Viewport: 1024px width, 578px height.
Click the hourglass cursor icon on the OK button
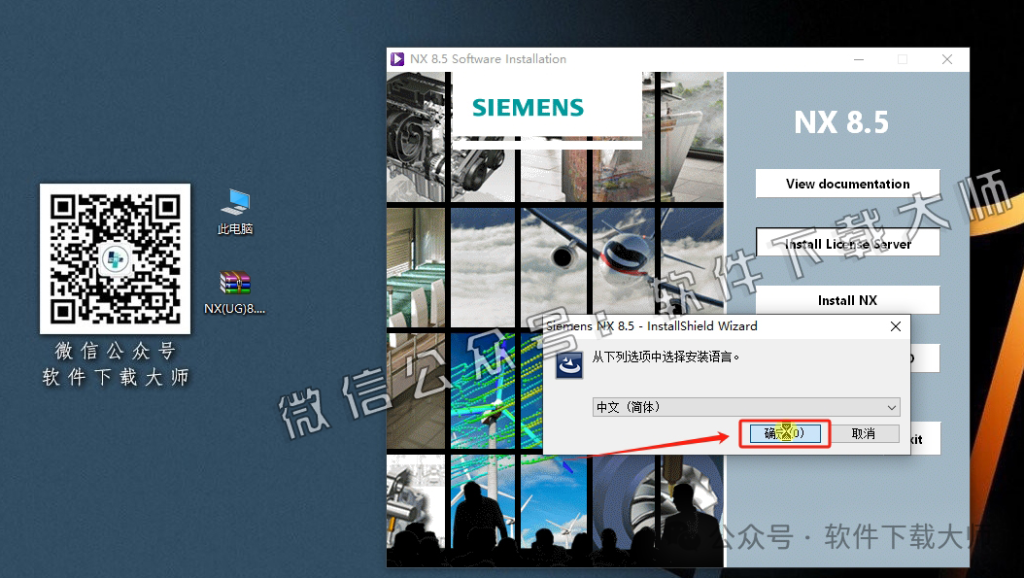[784, 433]
